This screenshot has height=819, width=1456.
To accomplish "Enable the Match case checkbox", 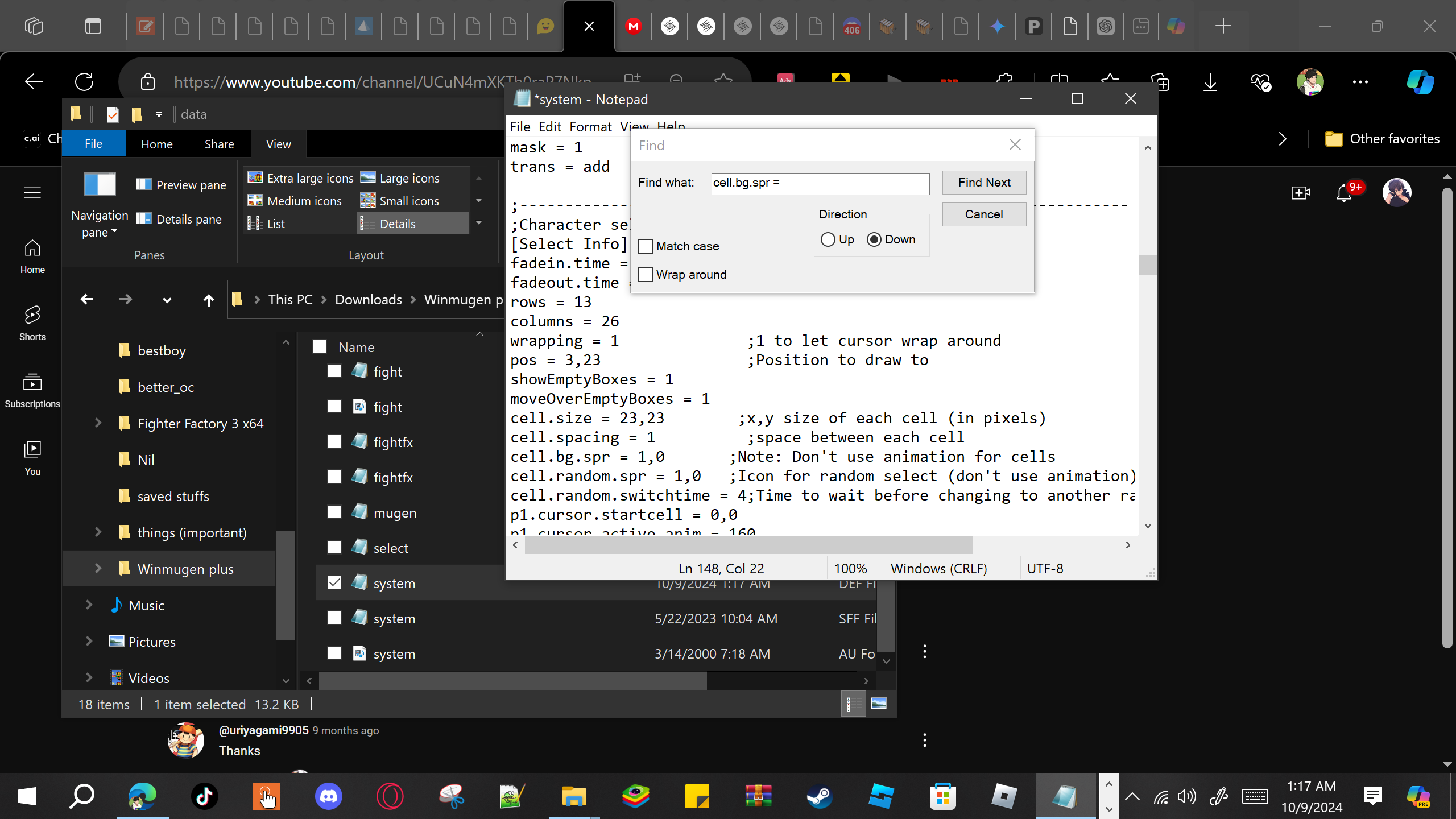I will point(646,246).
